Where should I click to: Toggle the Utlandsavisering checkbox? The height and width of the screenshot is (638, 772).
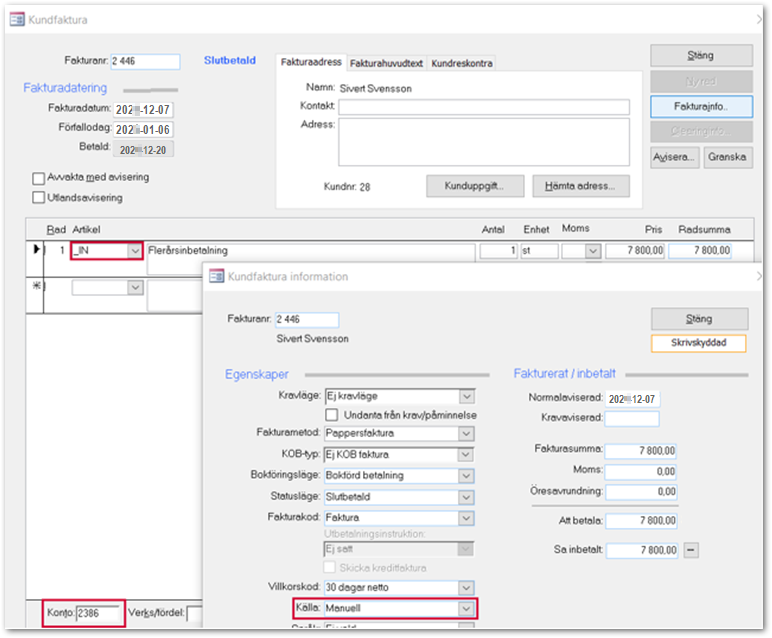39,198
